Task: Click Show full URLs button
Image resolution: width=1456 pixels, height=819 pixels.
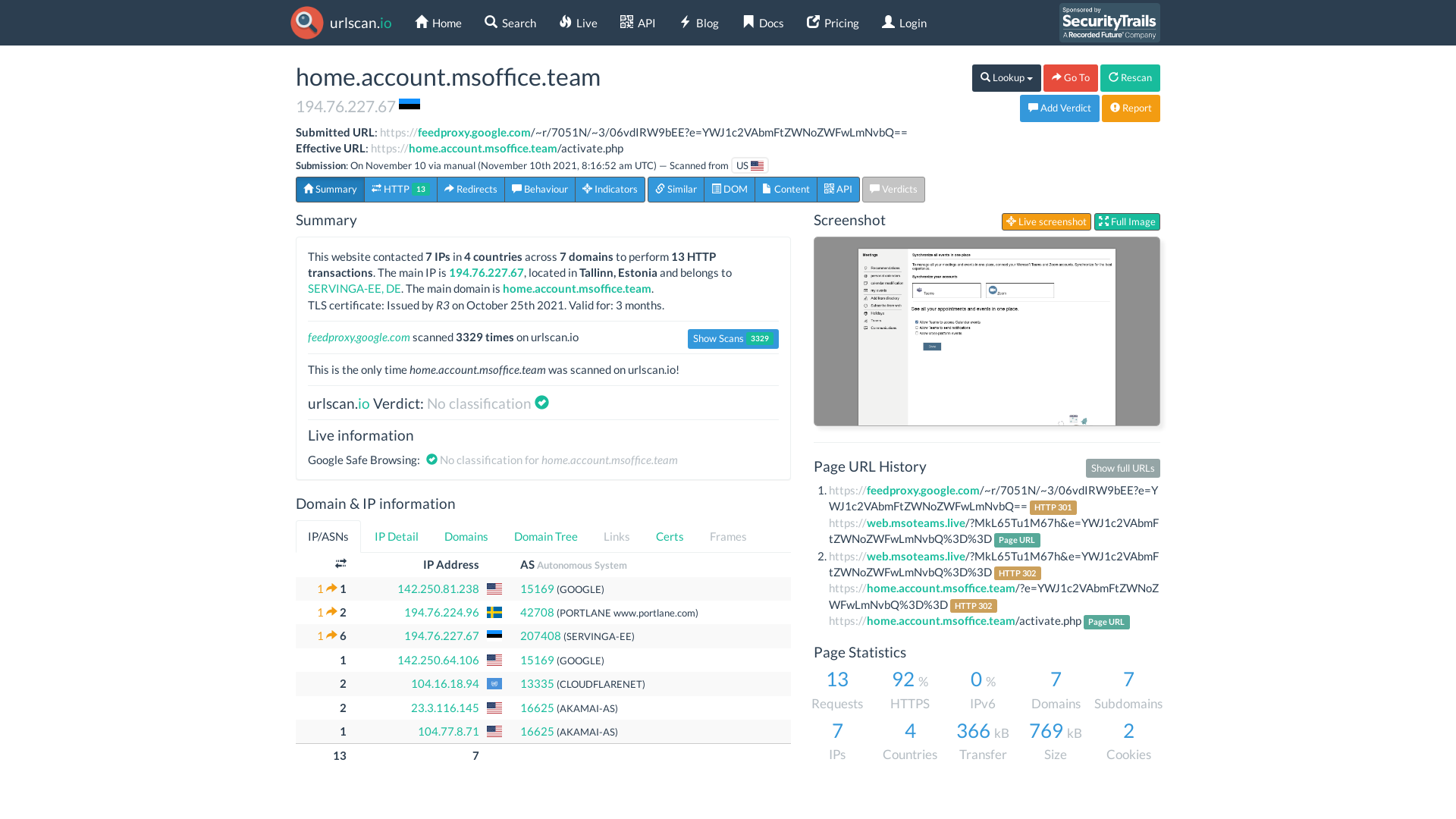Action: tap(1123, 469)
